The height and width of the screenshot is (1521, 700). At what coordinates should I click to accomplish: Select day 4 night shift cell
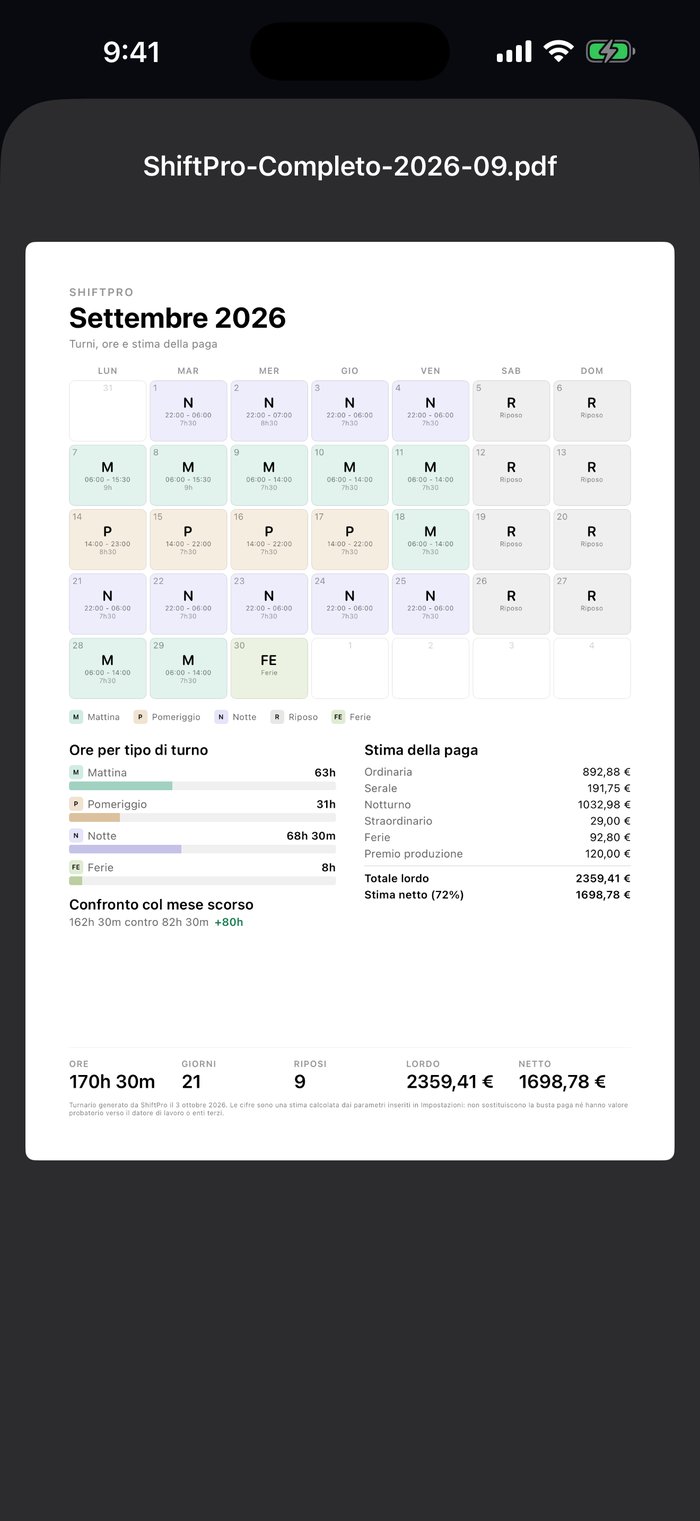[x=430, y=410]
